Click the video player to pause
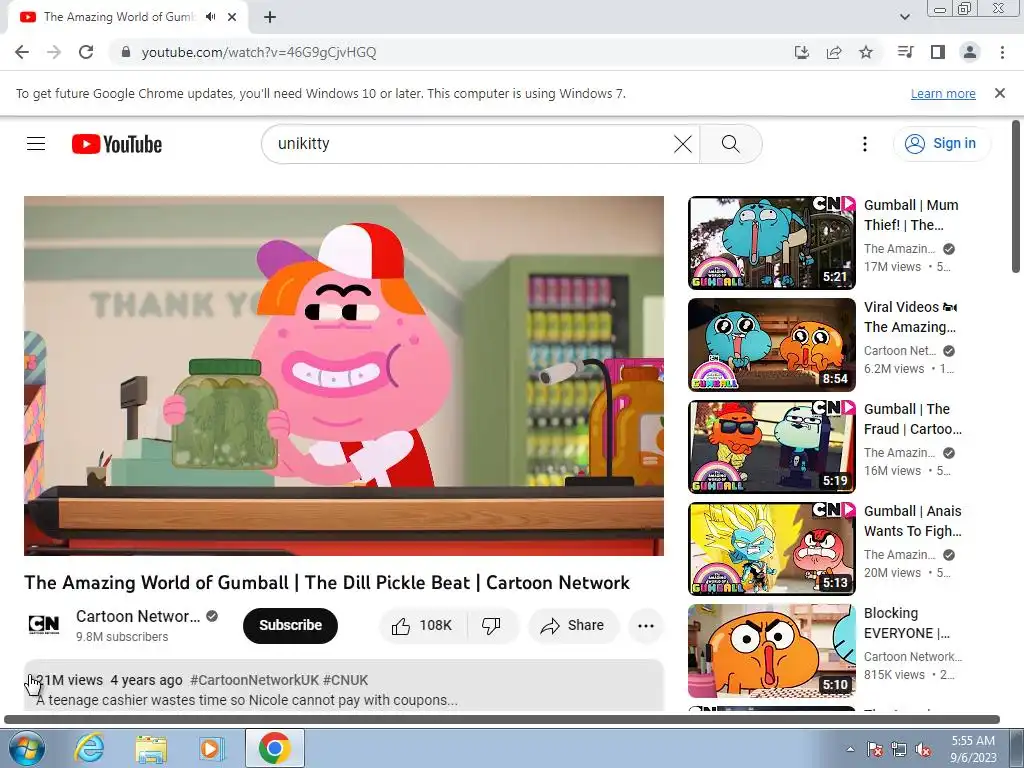1024x768 pixels. [344, 376]
